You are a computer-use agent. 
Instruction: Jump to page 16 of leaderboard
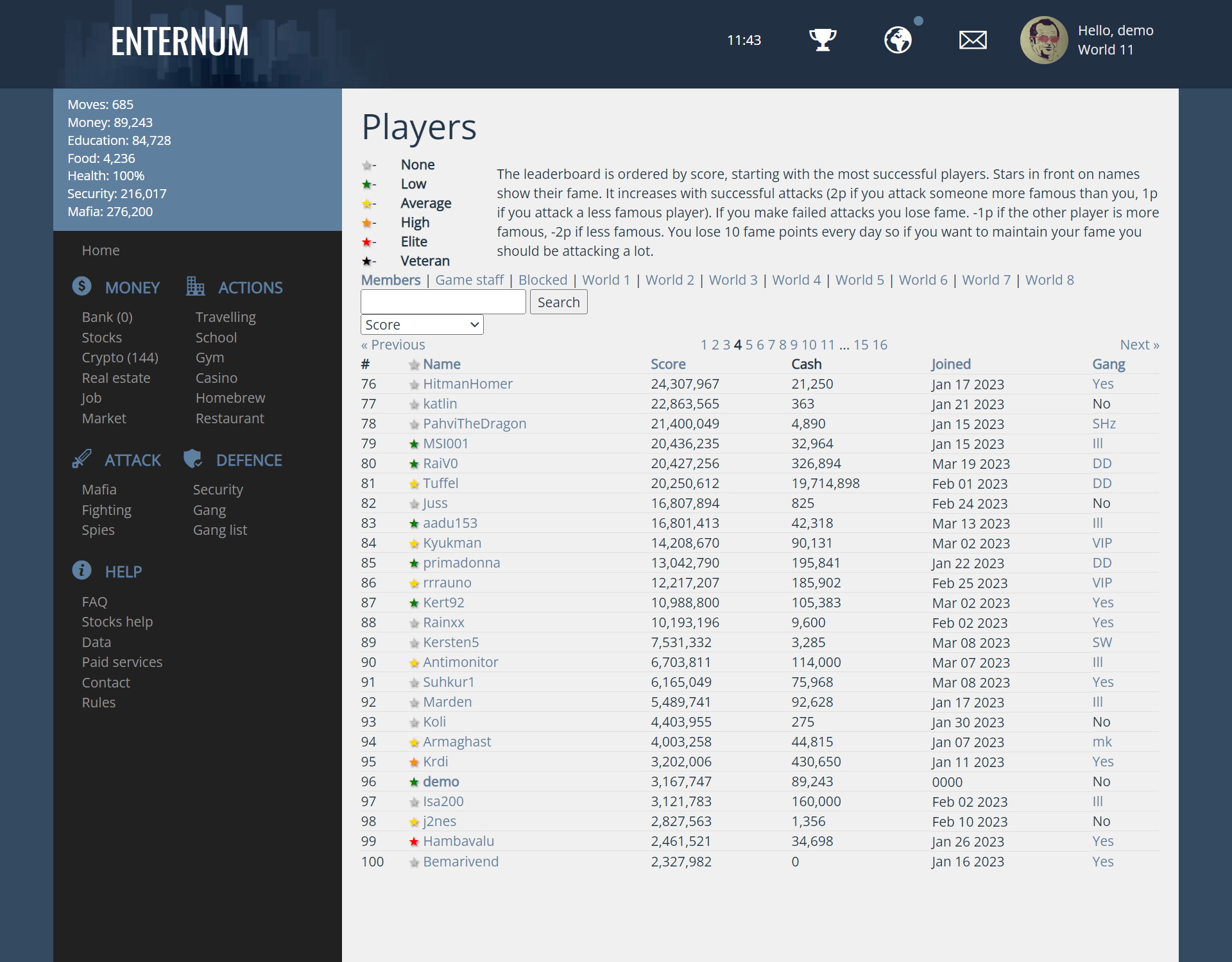click(880, 345)
